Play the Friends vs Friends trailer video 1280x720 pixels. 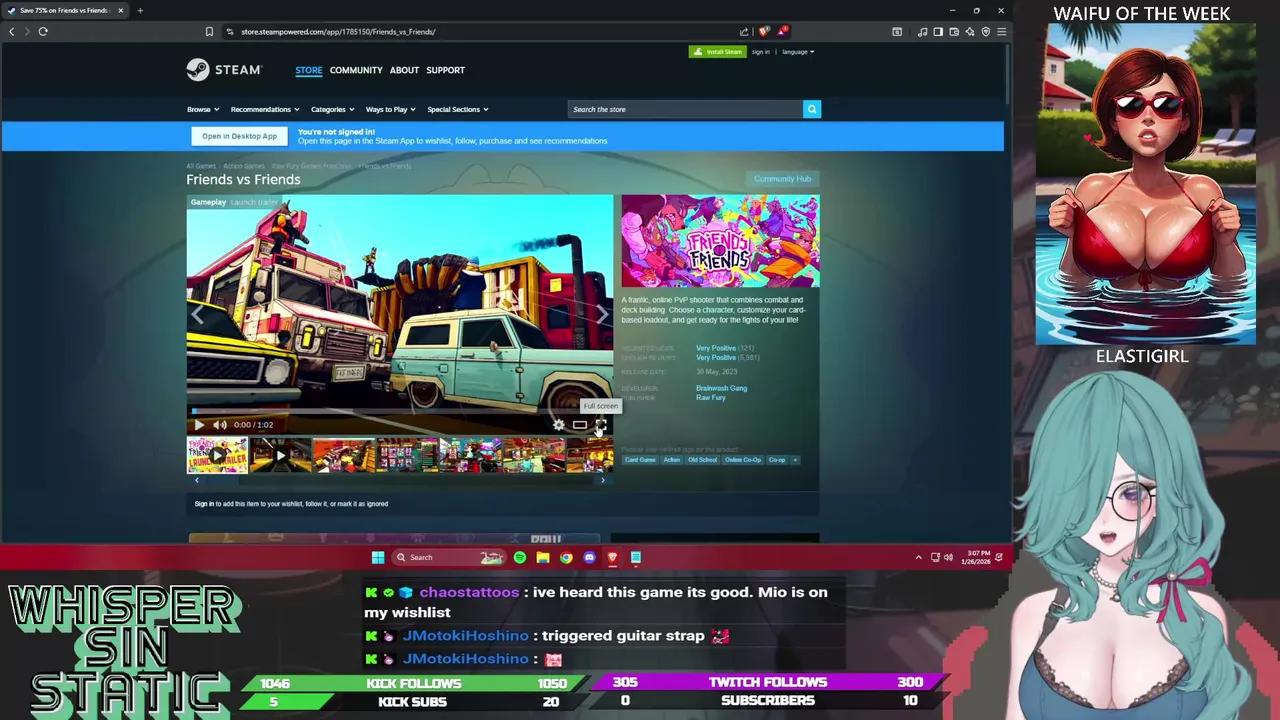tap(199, 424)
